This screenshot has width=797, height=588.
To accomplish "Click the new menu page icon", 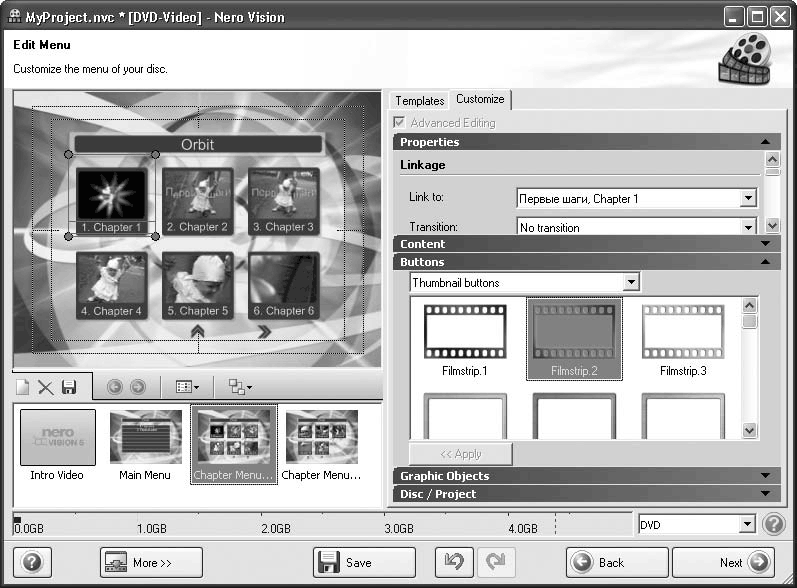I will point(22,387).
